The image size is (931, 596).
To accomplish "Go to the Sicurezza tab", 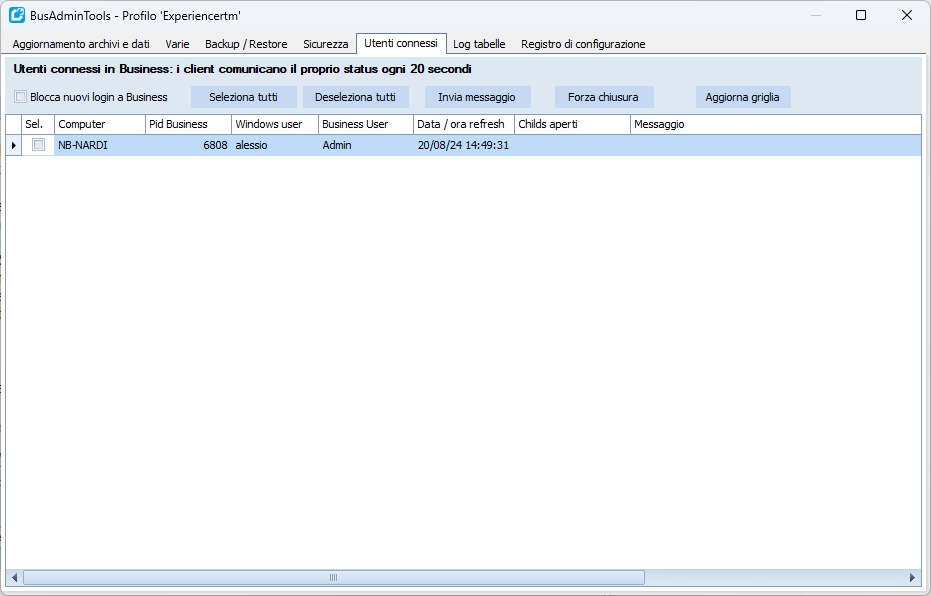I will coord(325,44).
